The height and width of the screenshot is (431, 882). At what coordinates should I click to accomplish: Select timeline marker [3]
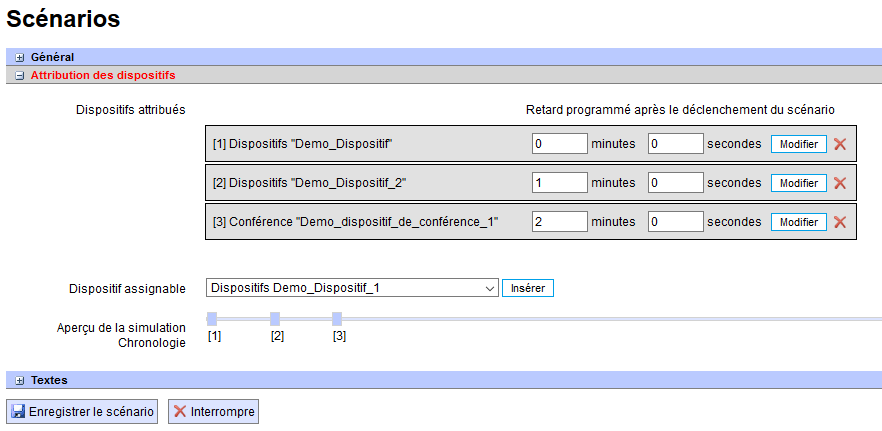(x=337, y=319)
